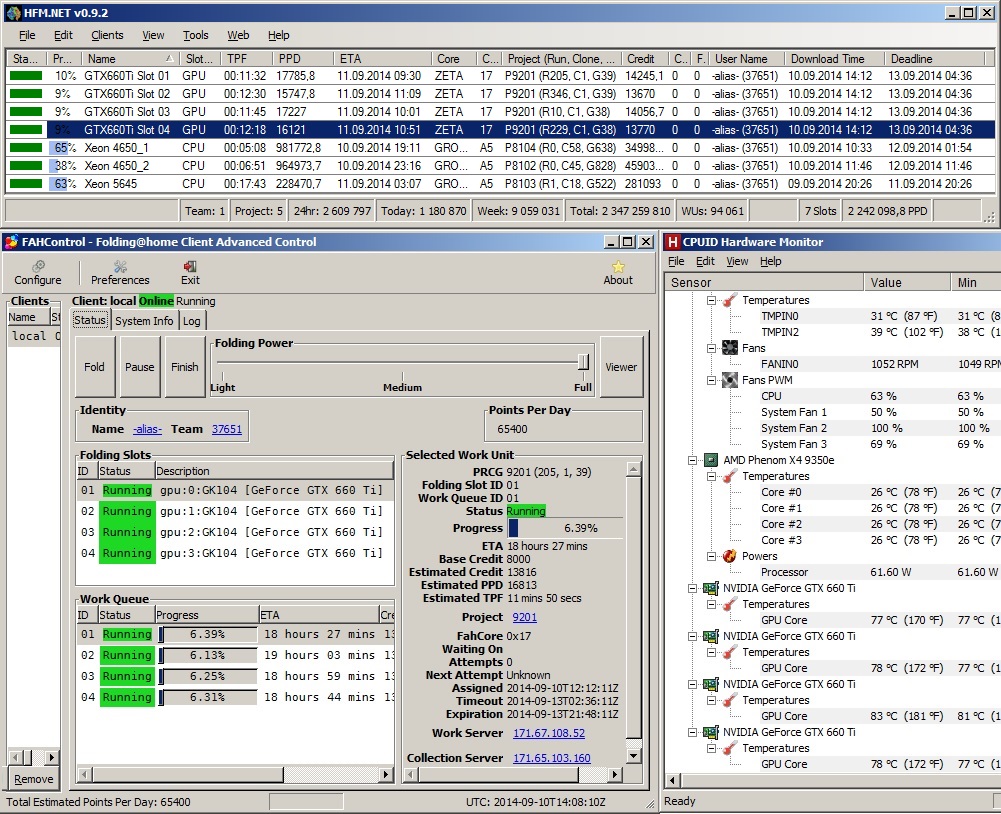Click the FAHControl title bar icon
1001x814 pixels.
[x=11, y=242]
